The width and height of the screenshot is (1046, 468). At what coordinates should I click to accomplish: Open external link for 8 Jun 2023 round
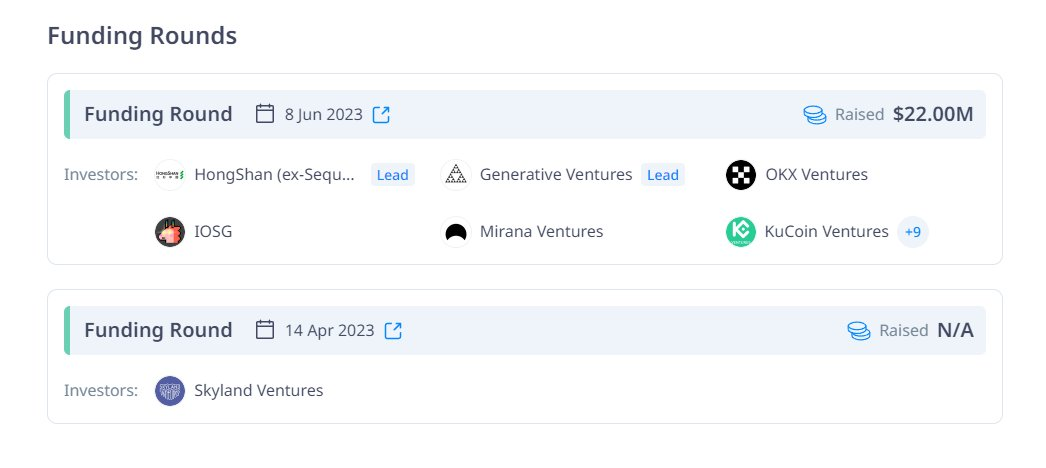(x=381, y=114)
